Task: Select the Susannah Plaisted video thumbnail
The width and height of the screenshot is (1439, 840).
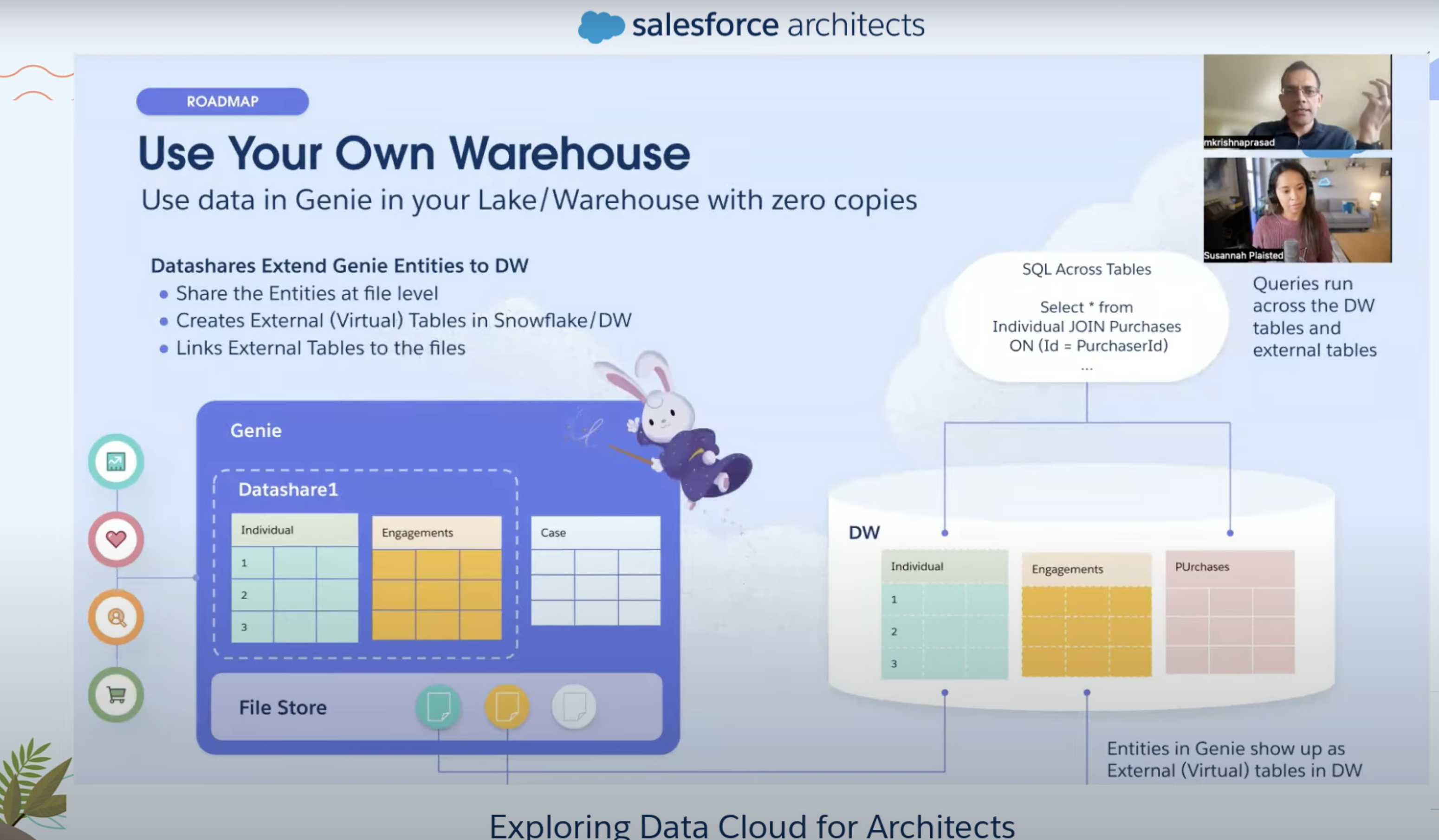Action: tap(1297, 210)
